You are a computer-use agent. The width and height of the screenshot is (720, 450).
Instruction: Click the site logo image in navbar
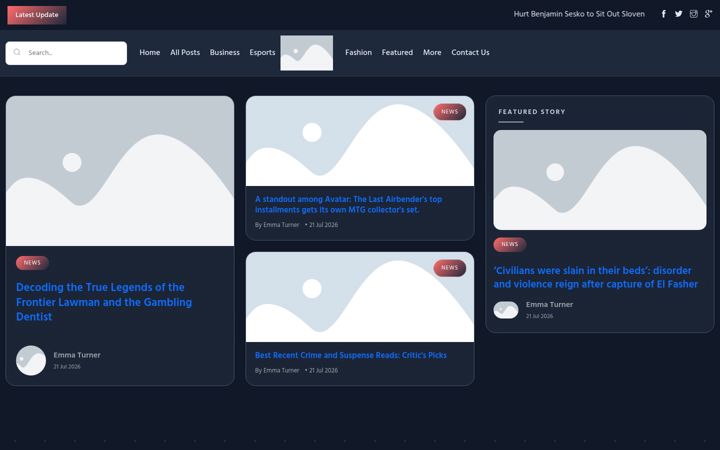(307, 53)
